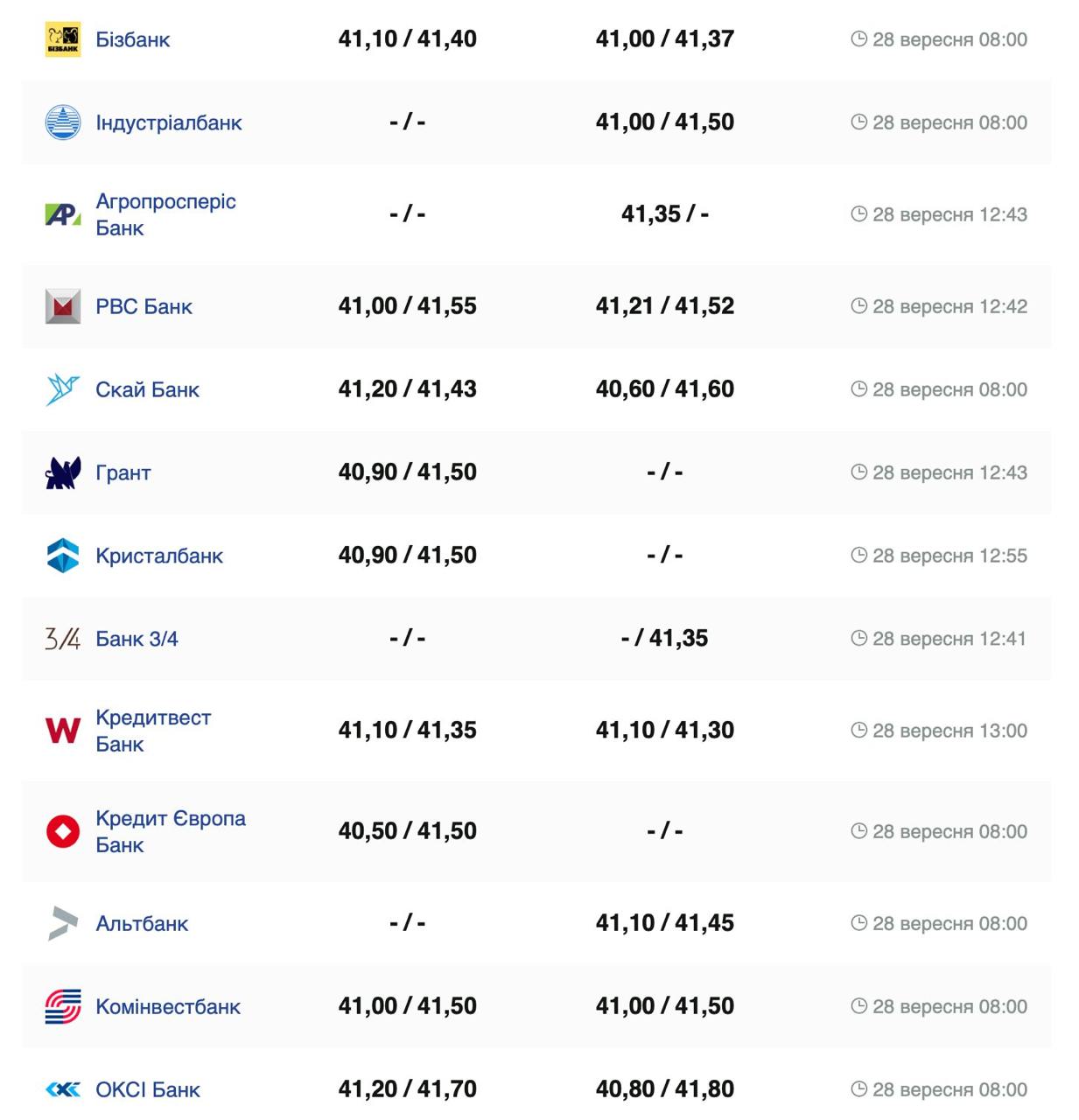
Task: Click the Скай Банк bird logo
Action: pyautogui.click(x=63, y=389)
